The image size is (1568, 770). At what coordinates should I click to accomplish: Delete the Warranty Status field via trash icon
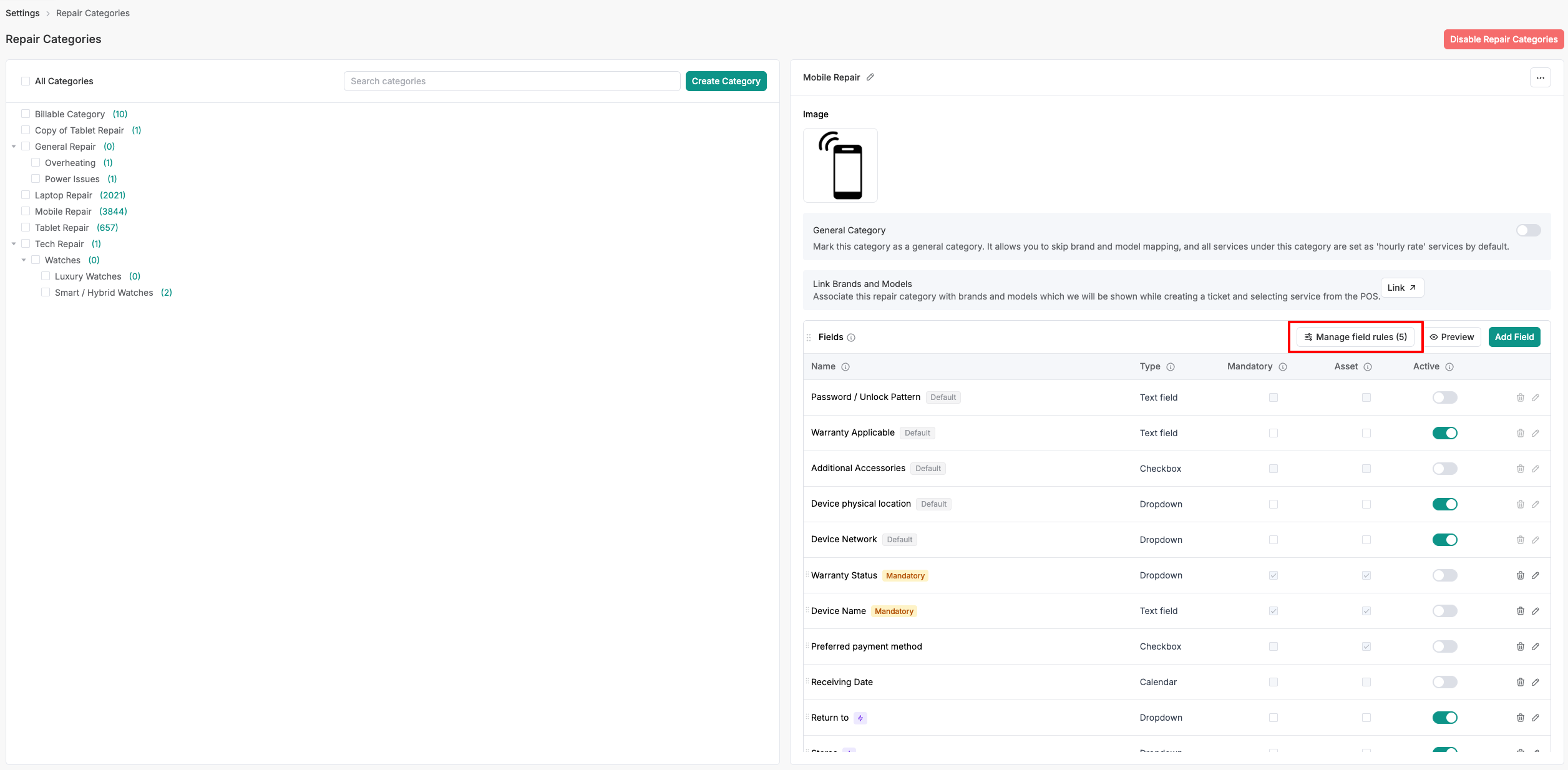[x=1521, y=575]
